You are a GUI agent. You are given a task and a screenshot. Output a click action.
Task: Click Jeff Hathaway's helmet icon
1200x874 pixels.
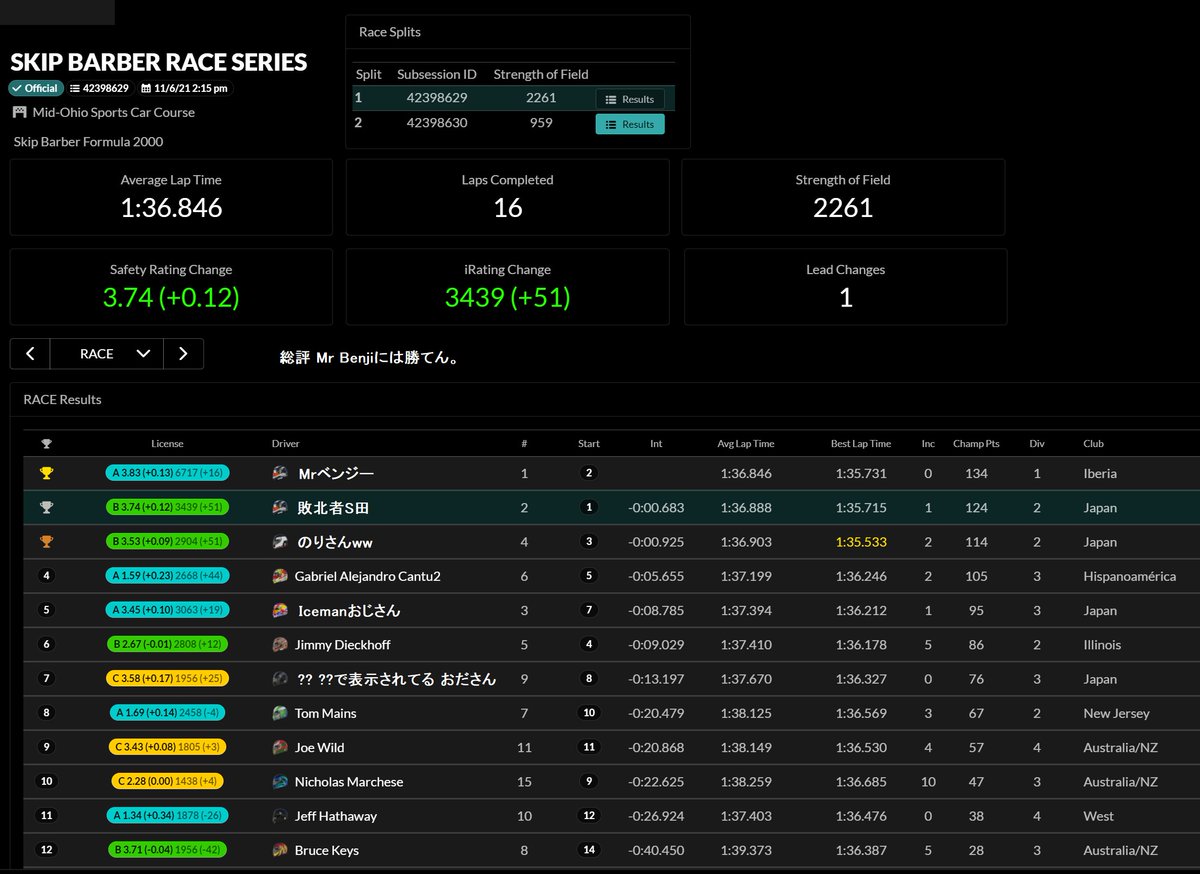click(x=280, y=816)
